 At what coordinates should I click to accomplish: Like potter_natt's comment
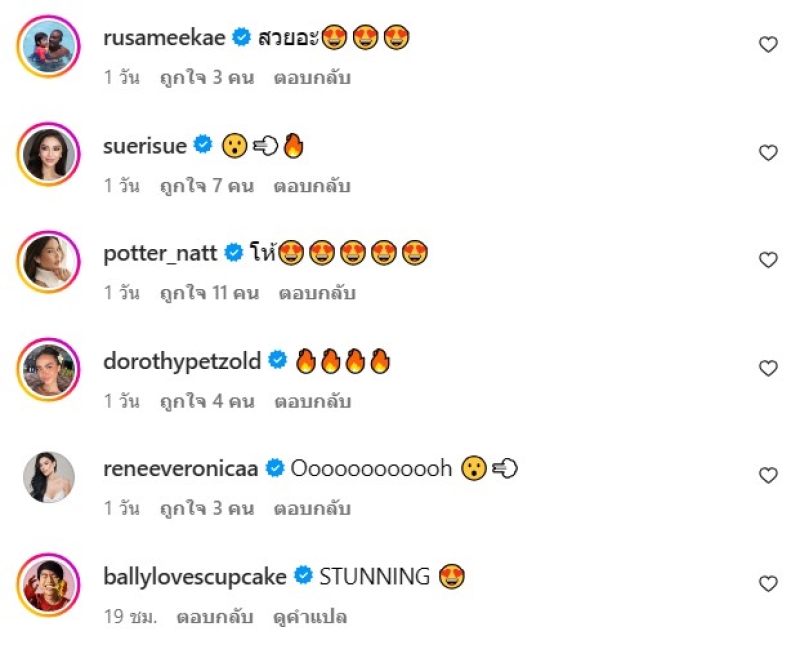pyautogui.click(x=768, y=260)
